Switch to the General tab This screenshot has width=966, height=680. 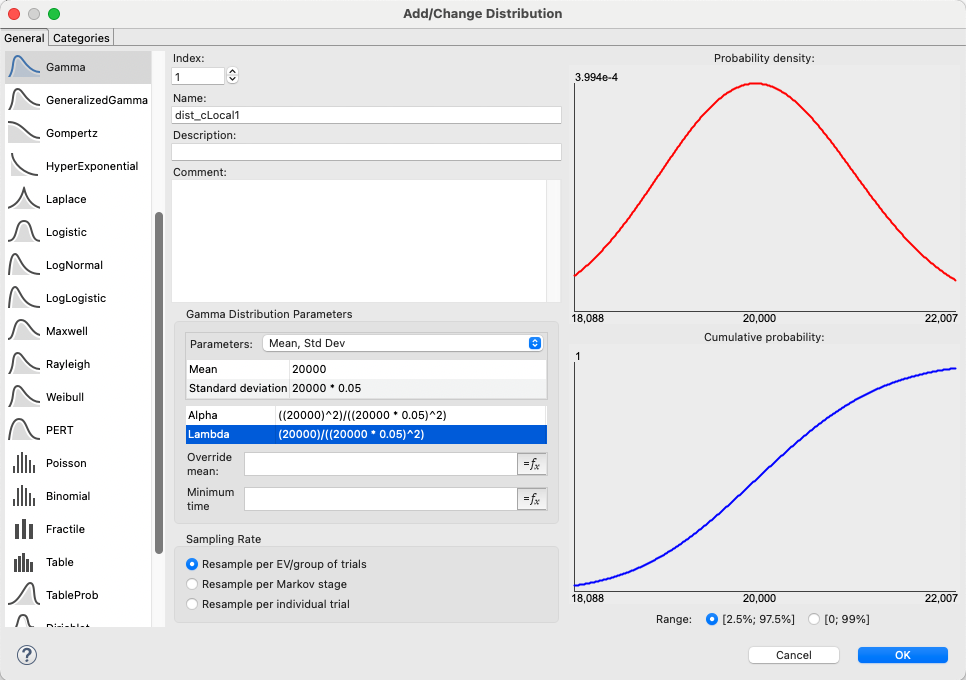tap(24, 38)
